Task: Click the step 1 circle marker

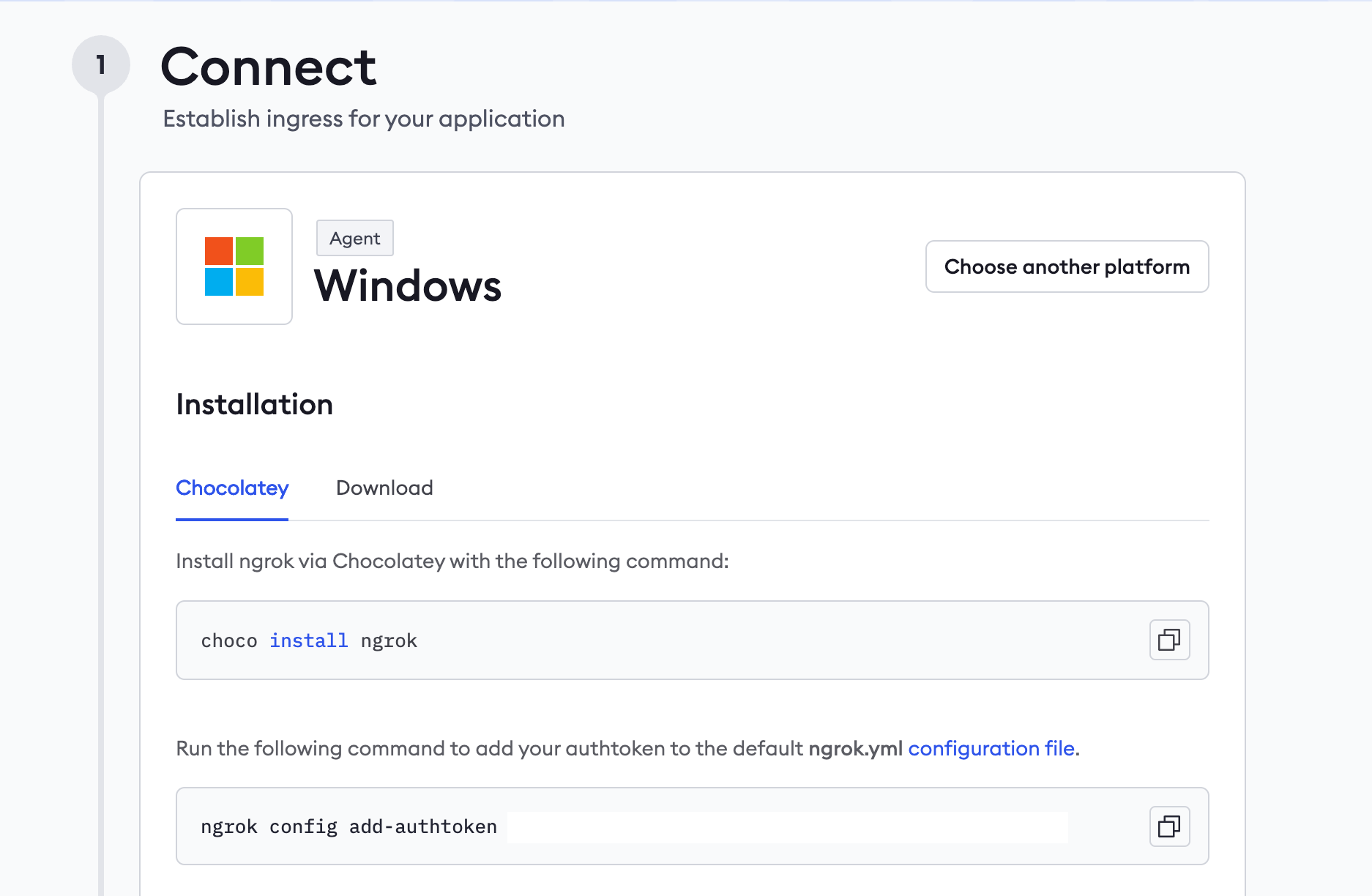Action: [101, 65]
